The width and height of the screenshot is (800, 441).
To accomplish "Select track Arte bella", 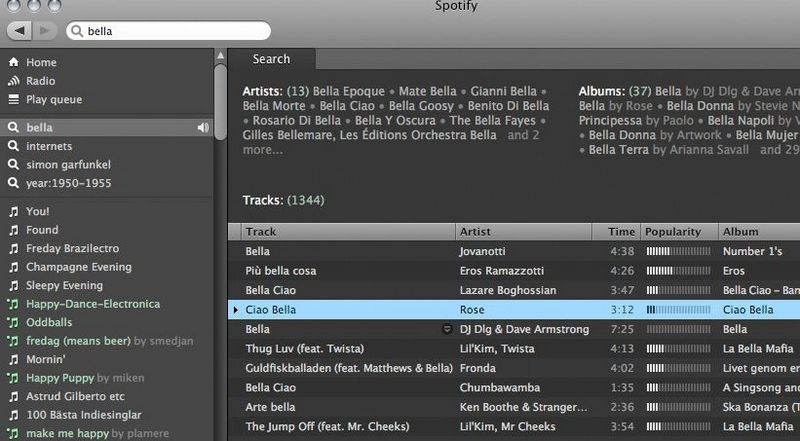I will 270,407.
